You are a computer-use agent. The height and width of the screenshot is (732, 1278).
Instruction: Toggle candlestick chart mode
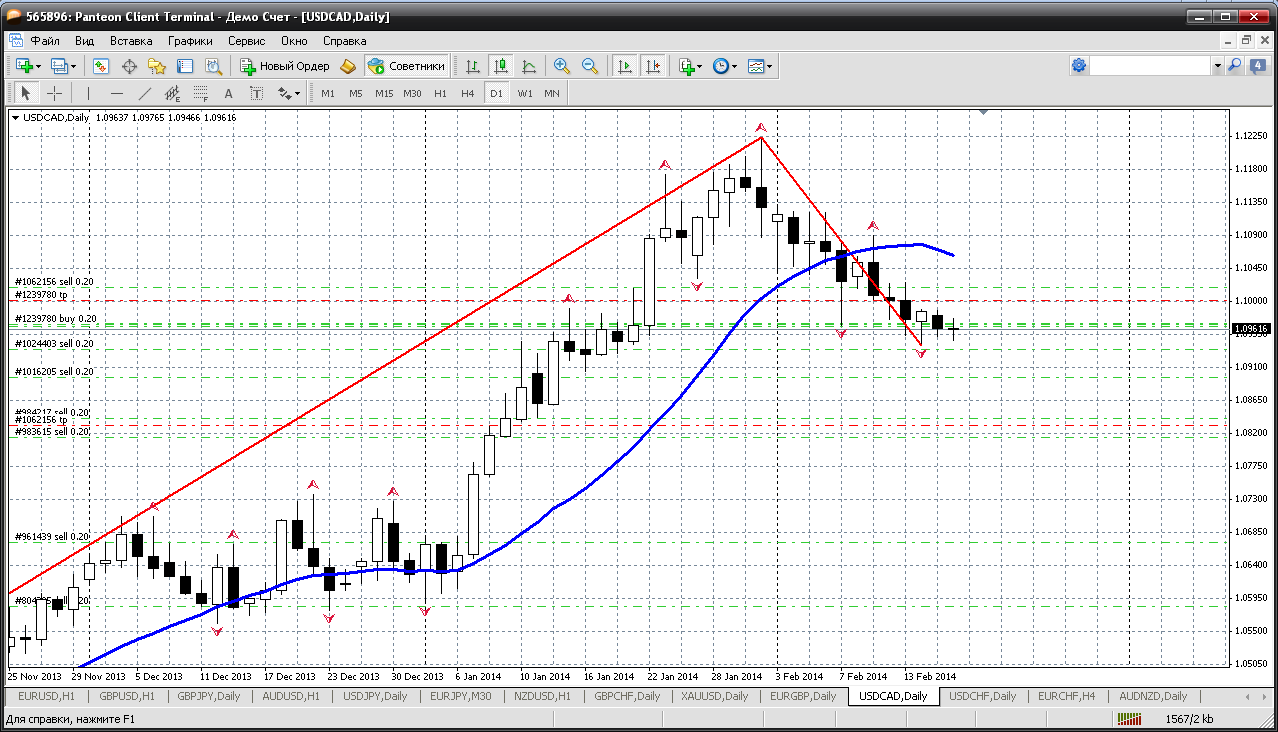click(x=501, y=66)
